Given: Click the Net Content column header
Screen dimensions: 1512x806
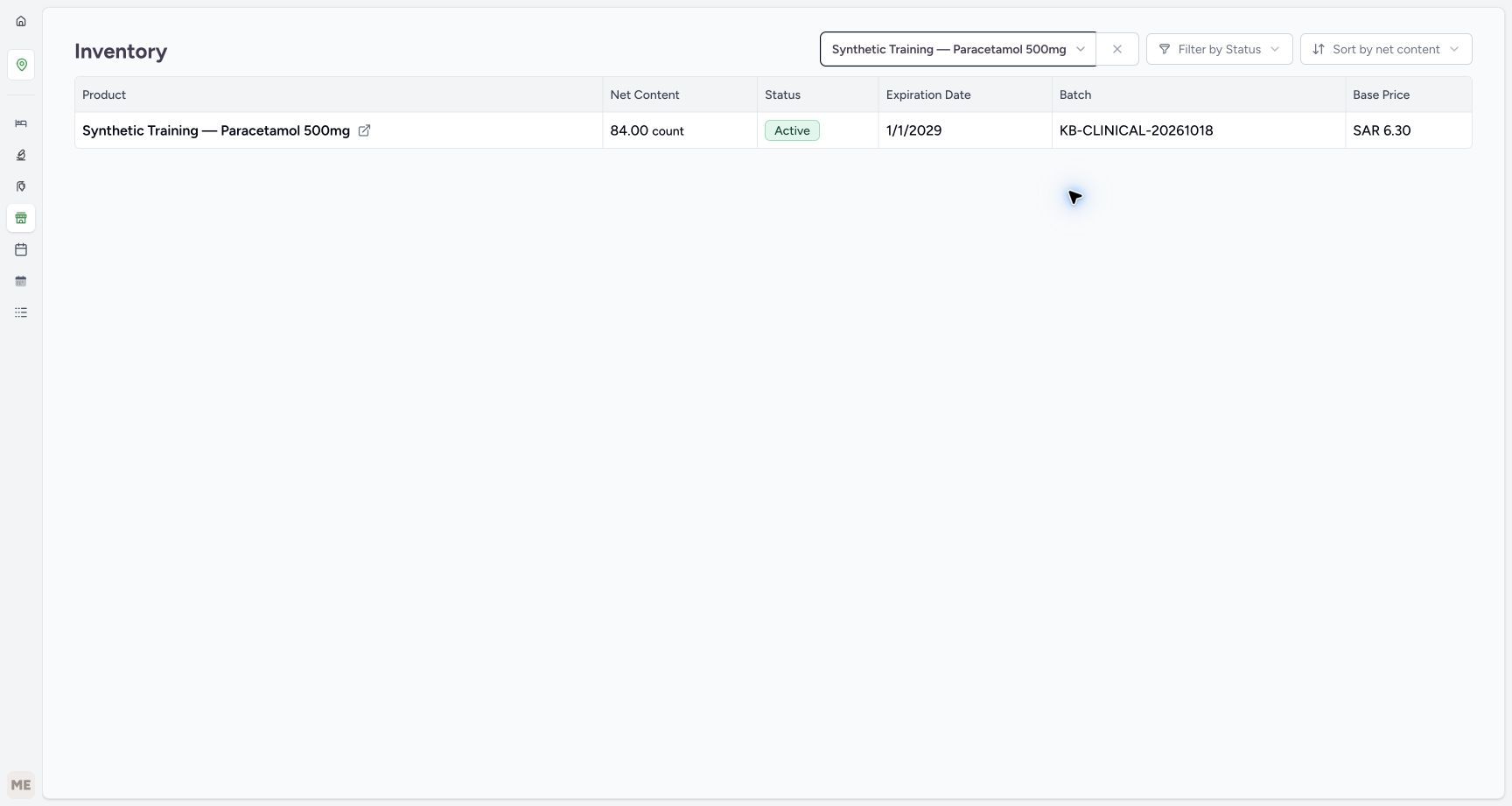Looking at the screenshot, I should (x=645, y=95).
